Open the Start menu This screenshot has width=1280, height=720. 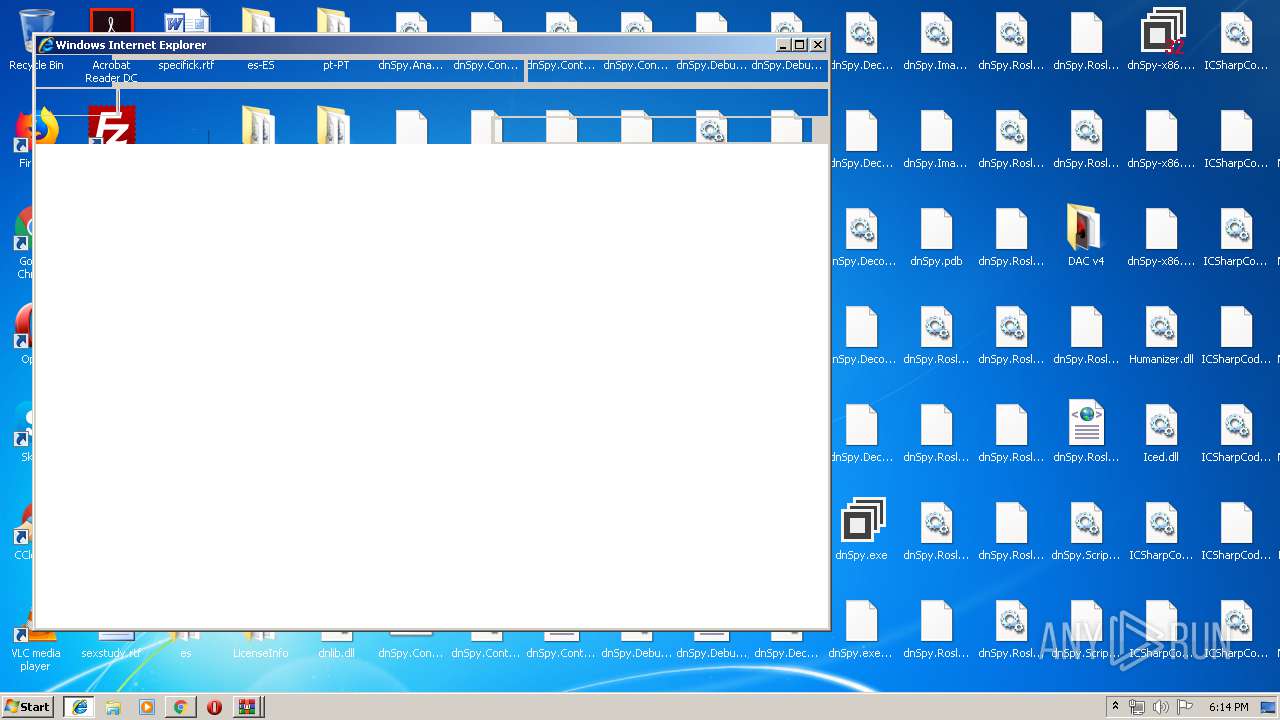tap(27, 707)
